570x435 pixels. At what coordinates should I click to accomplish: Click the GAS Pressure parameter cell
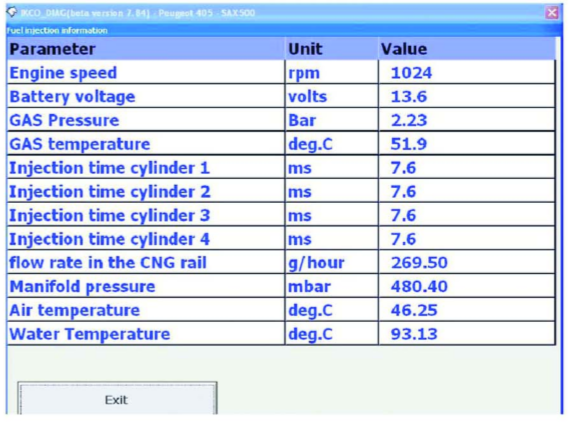(x=145, y=120)
